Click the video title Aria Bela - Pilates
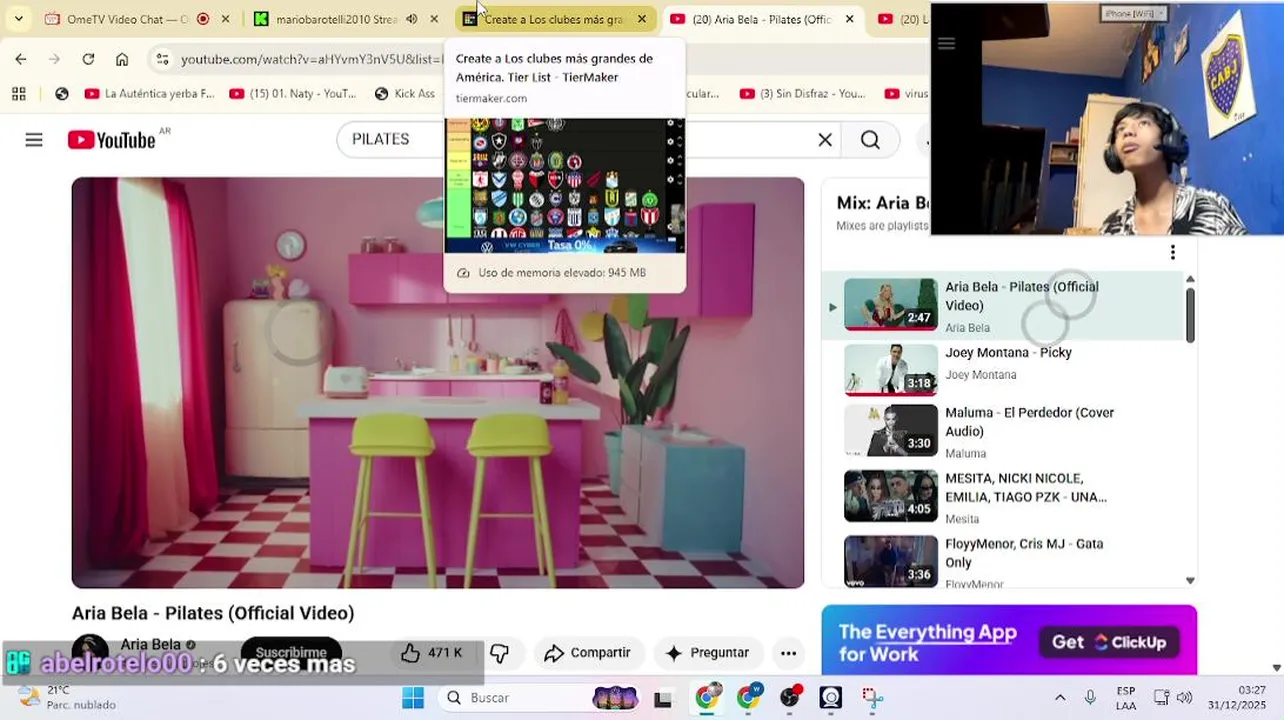This screenshot has width=1284, height=720. (x=213, y=613)
